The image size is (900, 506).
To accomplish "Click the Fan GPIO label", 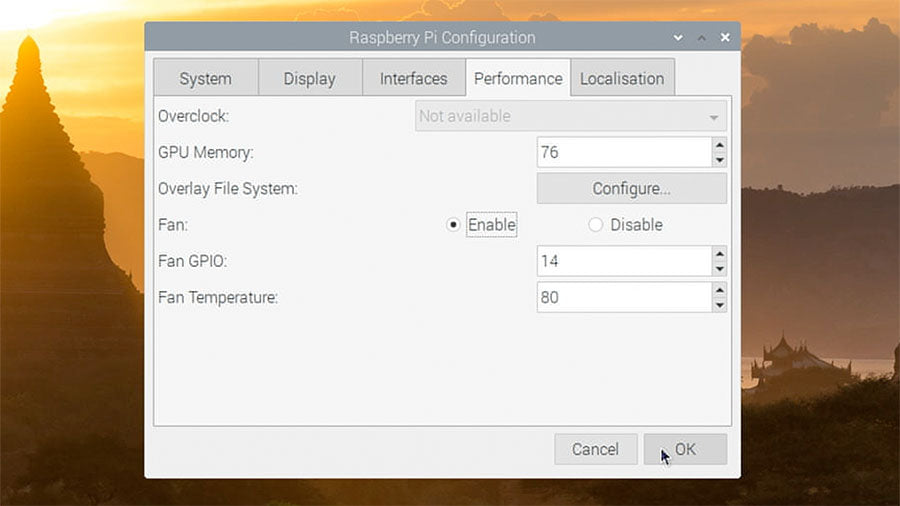I will tap(192, 261).
